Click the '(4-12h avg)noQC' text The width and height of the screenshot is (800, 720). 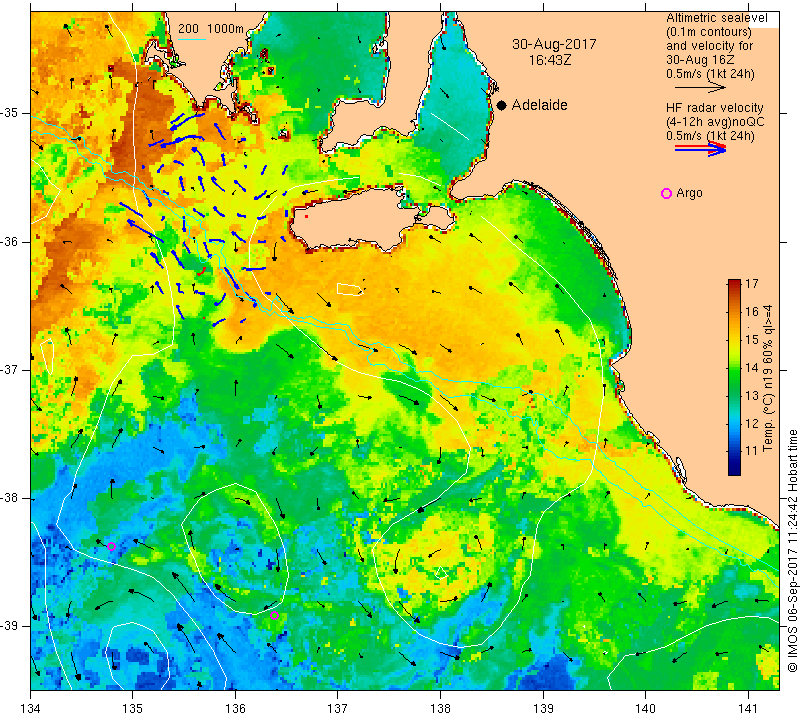click(x=715, y=122)
